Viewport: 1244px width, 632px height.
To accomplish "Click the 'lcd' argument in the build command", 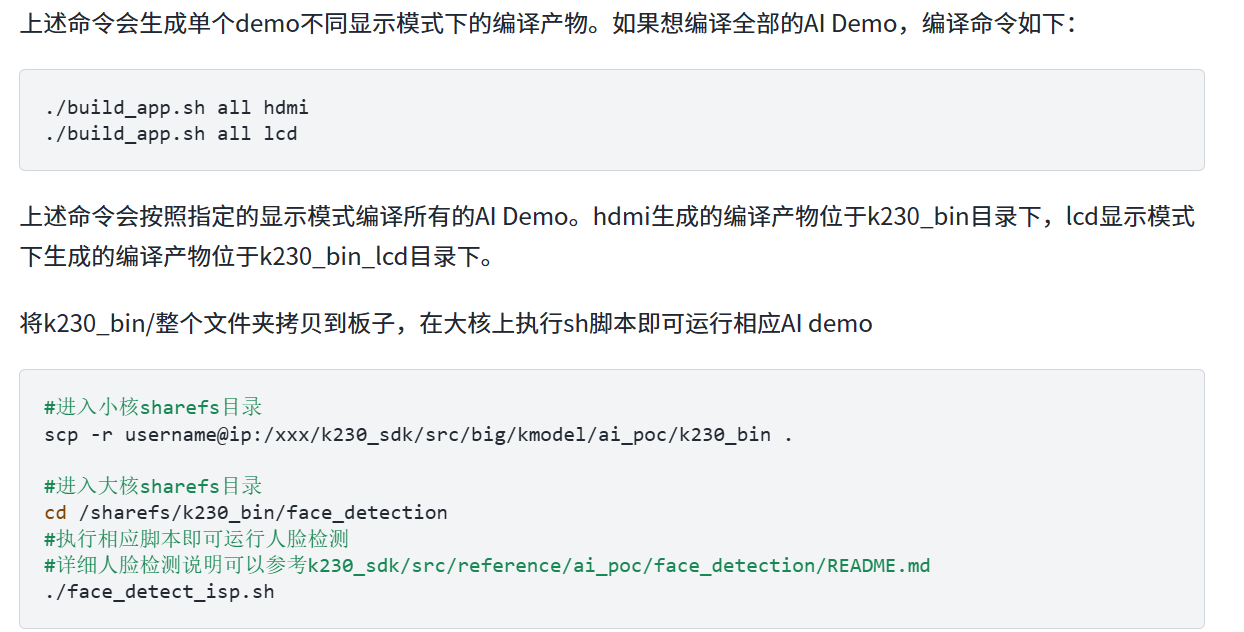I will [280, 133].
